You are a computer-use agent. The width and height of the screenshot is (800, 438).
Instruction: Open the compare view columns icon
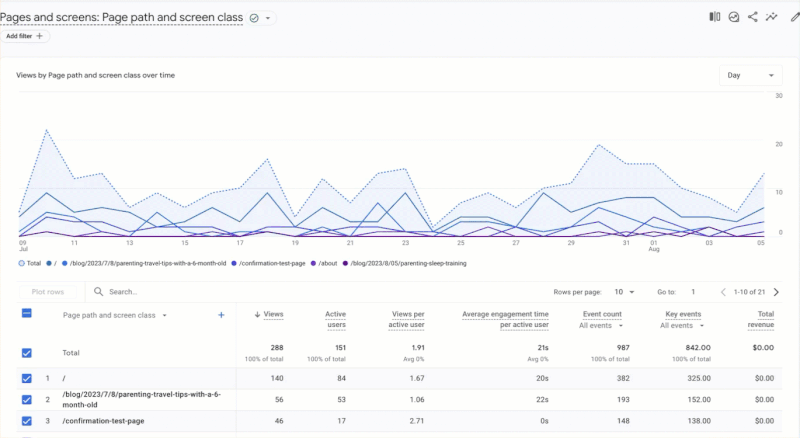(714, 17)
